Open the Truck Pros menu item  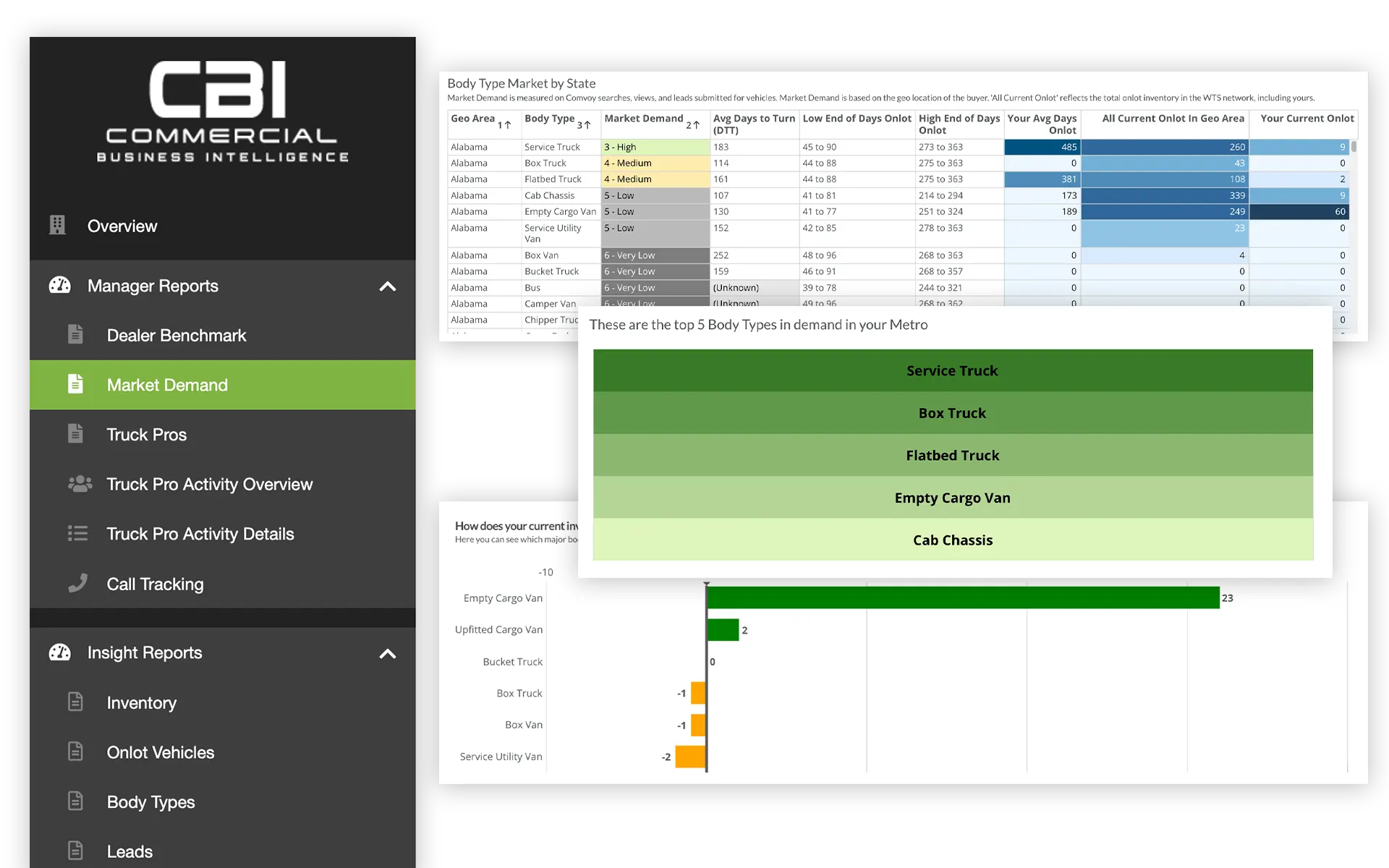(x=147, y=435)
